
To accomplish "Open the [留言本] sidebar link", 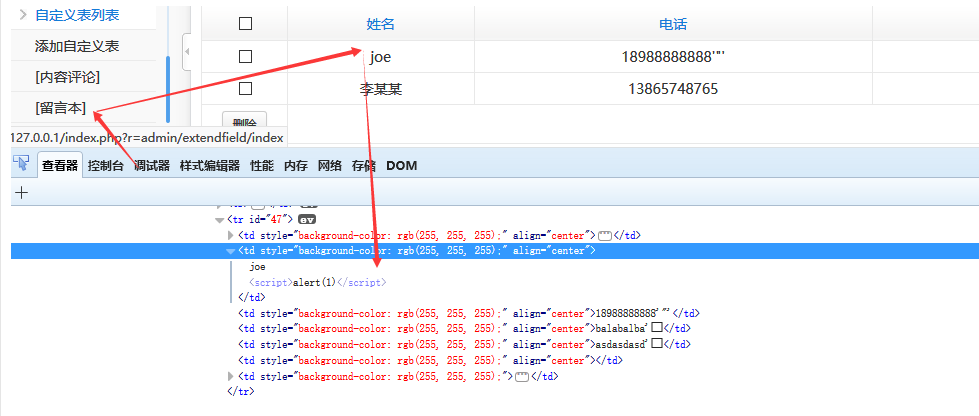I will 61,108.
